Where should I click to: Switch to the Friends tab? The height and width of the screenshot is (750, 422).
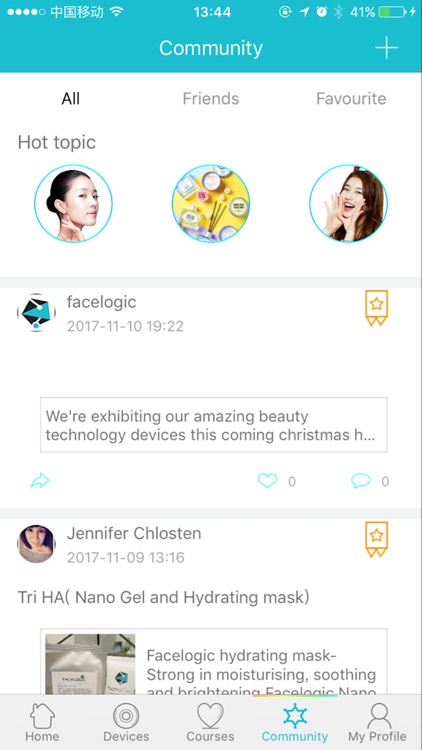pos(211,99)
